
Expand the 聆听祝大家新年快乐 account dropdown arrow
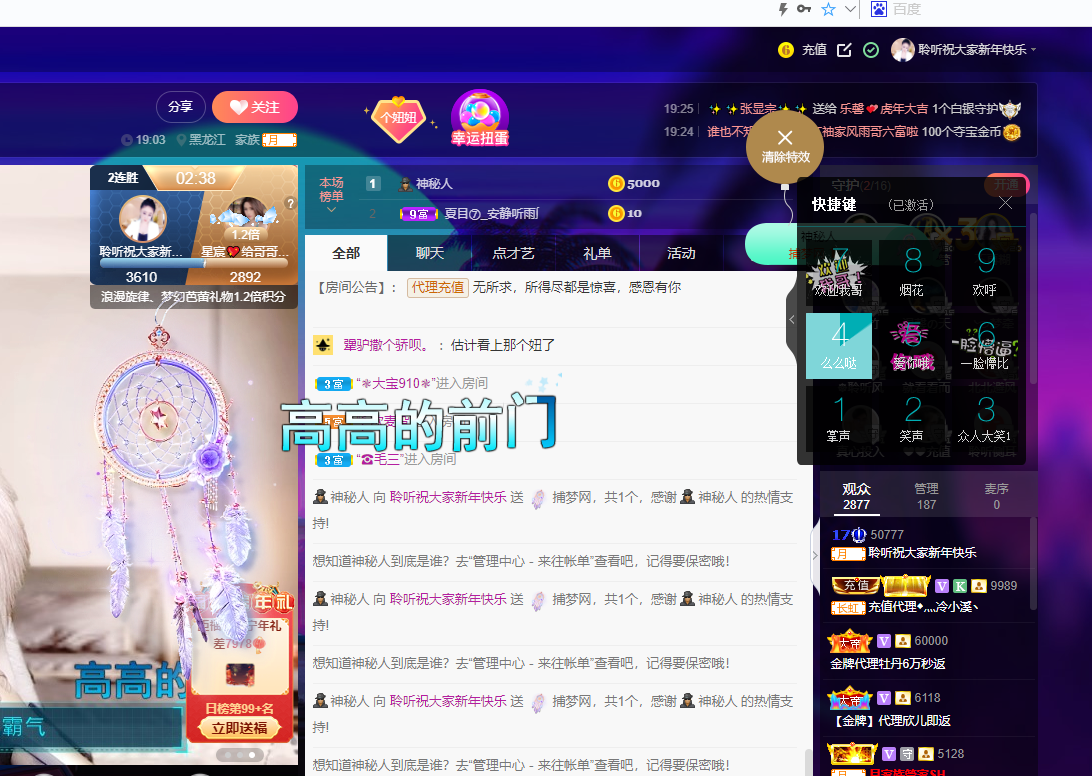click(1034, 49)
